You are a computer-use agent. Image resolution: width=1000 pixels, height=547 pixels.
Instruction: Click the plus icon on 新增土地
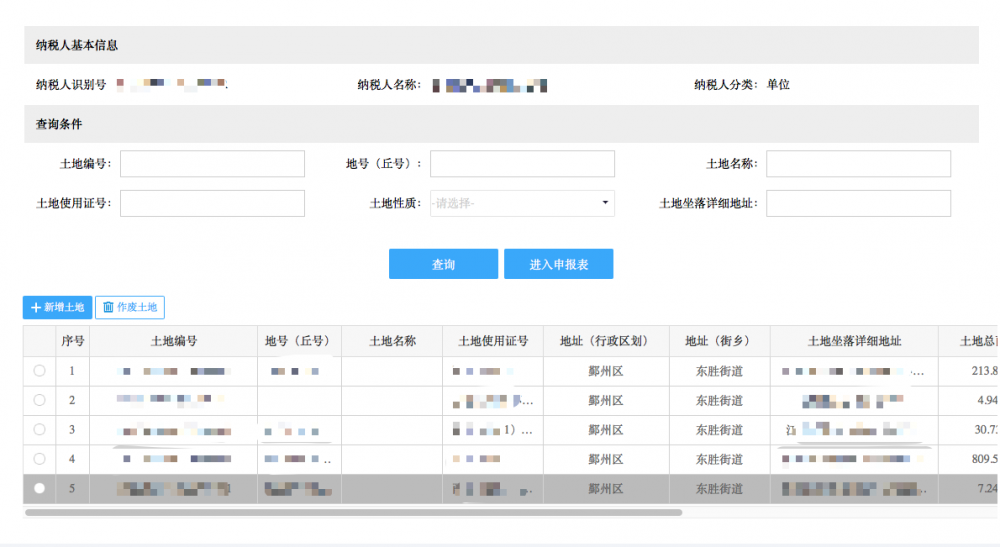36,307
